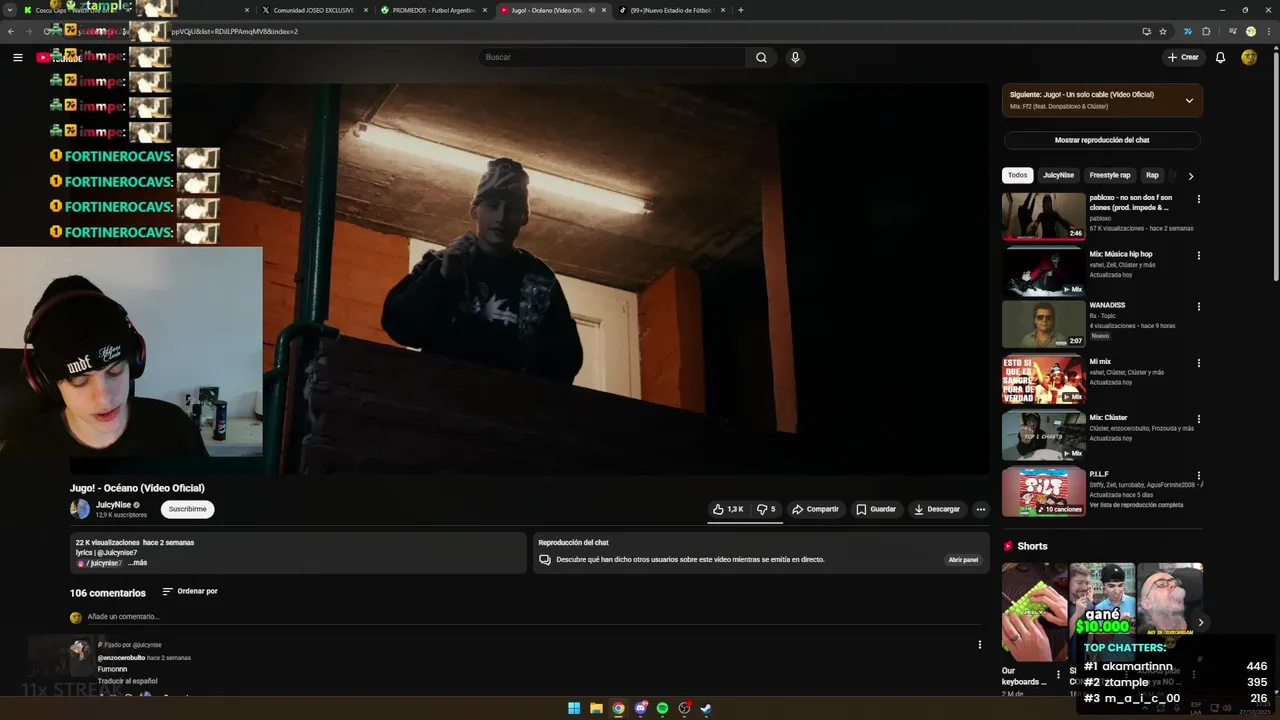The width and height of the screenshot is (1280, 720).
Task: Open the YouTube hamburger guide menu
Action: coord(17,57)
